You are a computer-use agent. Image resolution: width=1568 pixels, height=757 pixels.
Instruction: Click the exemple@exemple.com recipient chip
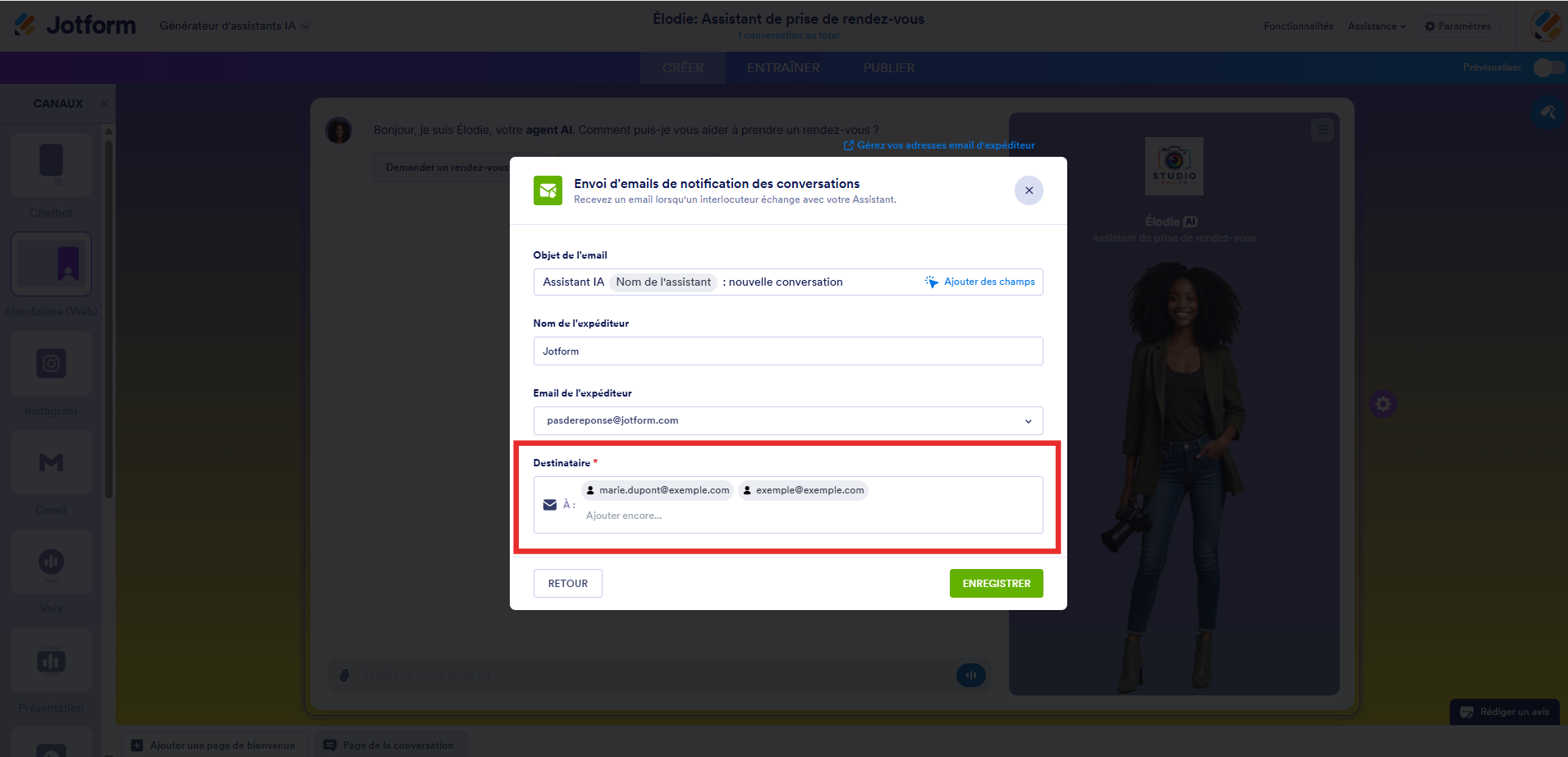pos(803,490)
